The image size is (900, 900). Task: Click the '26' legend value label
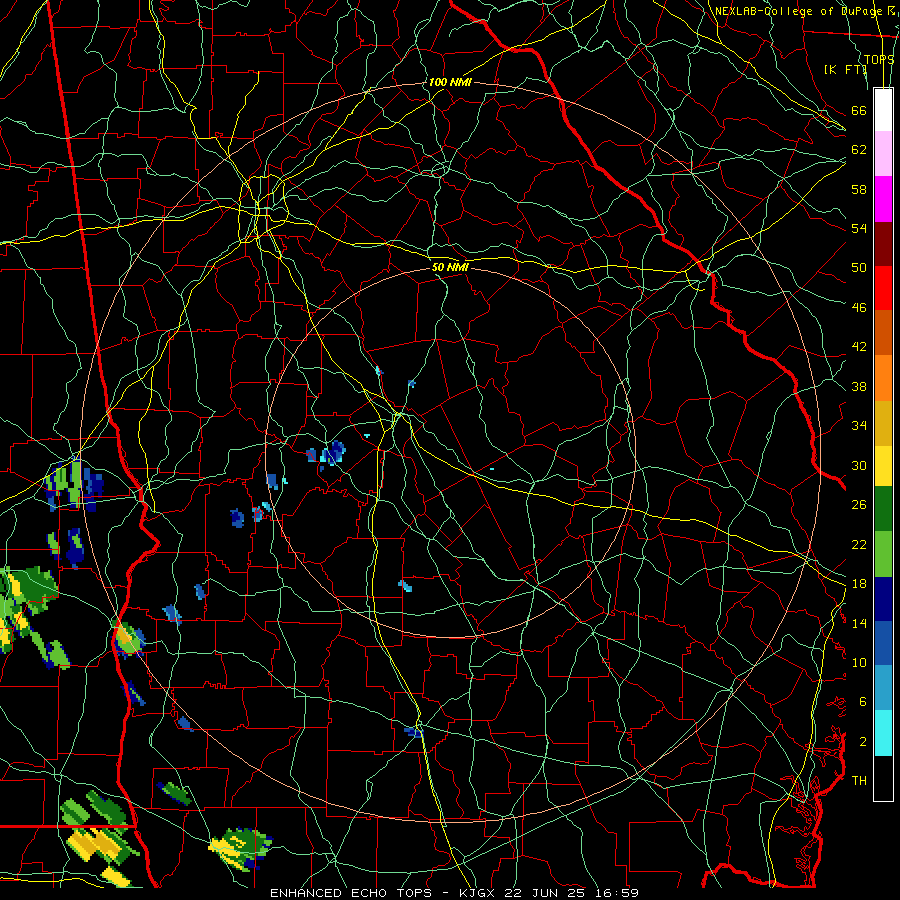point(859,505)
